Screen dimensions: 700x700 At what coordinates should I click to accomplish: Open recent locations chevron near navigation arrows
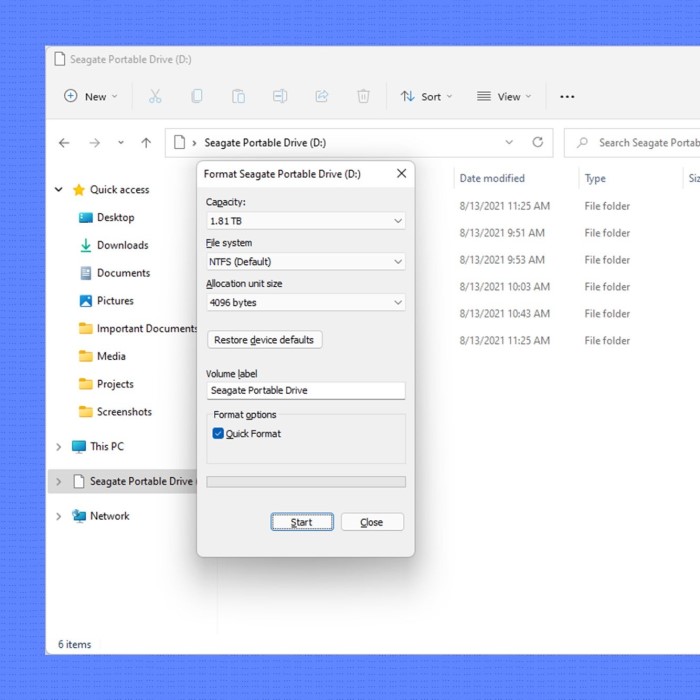pos(121,143)
